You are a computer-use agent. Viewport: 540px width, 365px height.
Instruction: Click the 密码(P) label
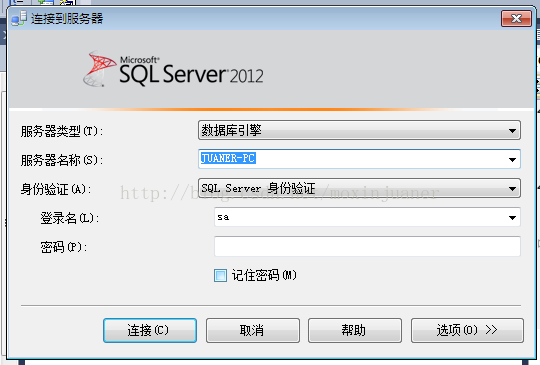click(64, 247)
